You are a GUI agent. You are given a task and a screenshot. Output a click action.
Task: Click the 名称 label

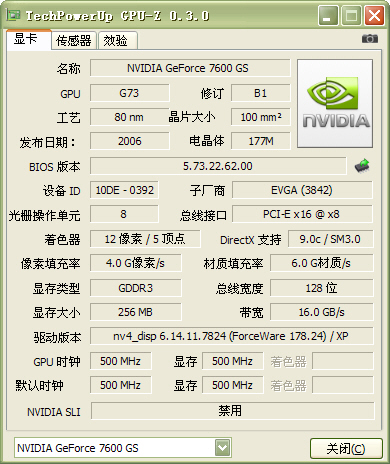tap(69, 69)
